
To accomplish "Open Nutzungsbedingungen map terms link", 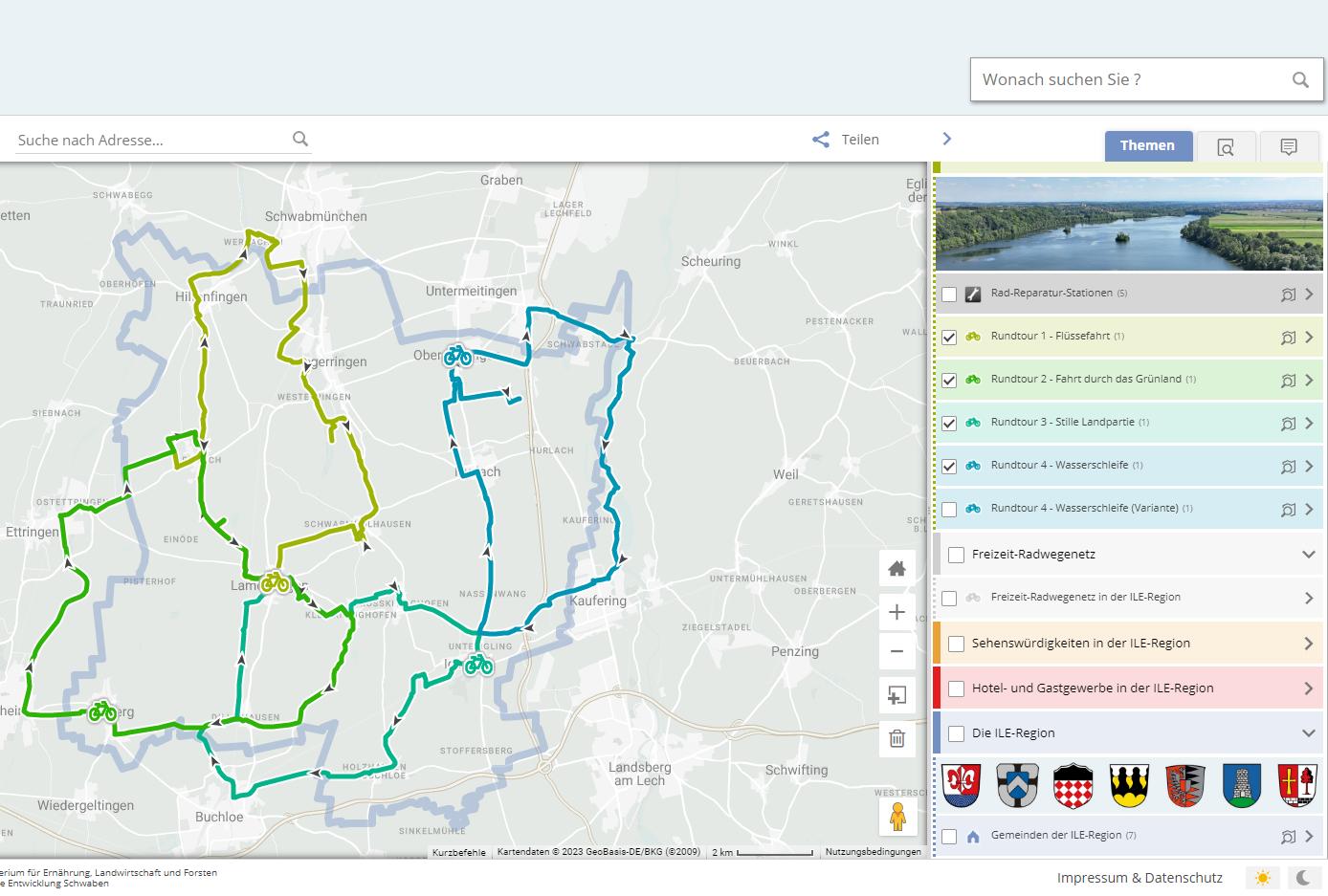I will coord(873,852).
